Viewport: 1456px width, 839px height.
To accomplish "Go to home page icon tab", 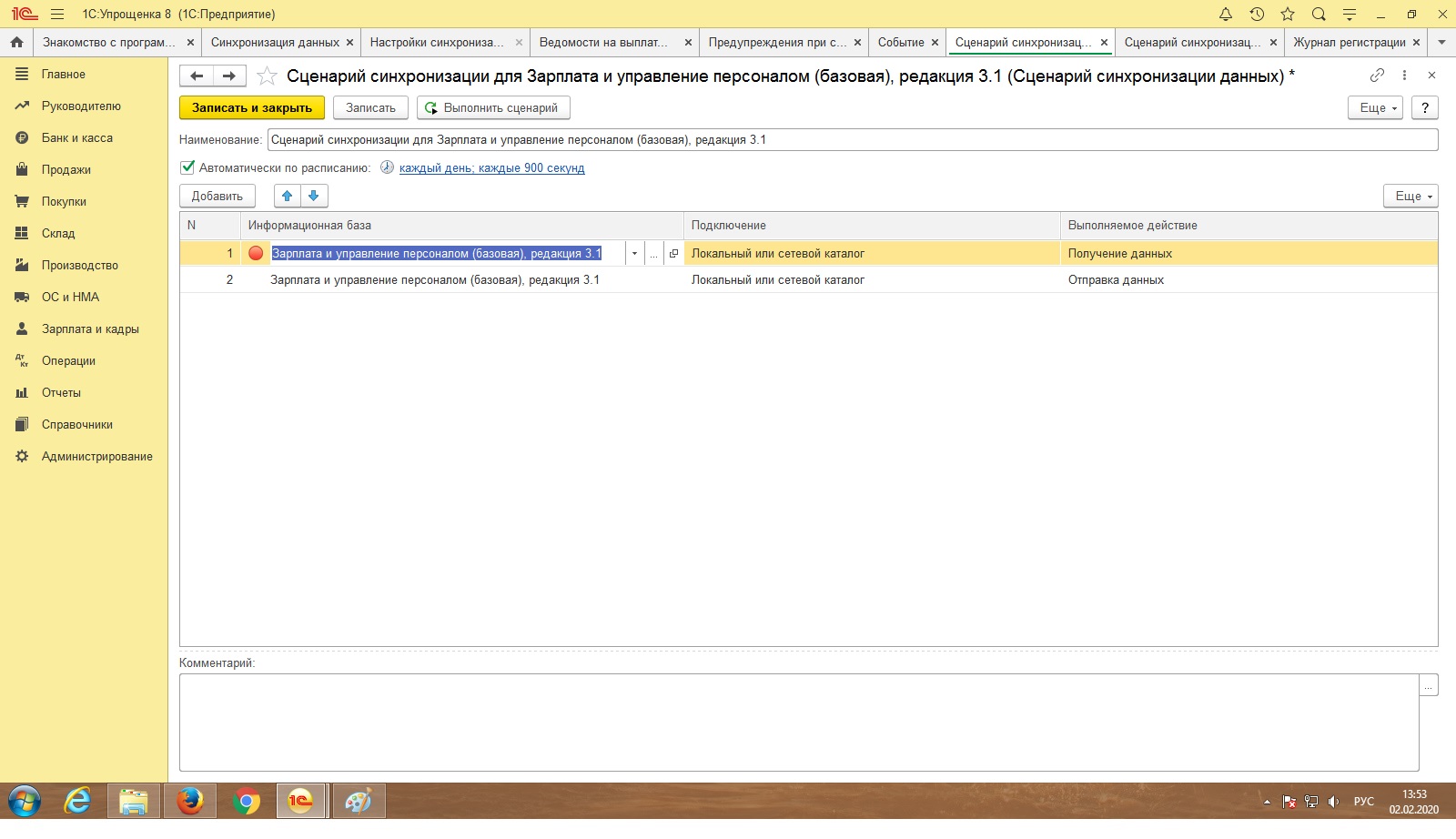I will 16,42.
